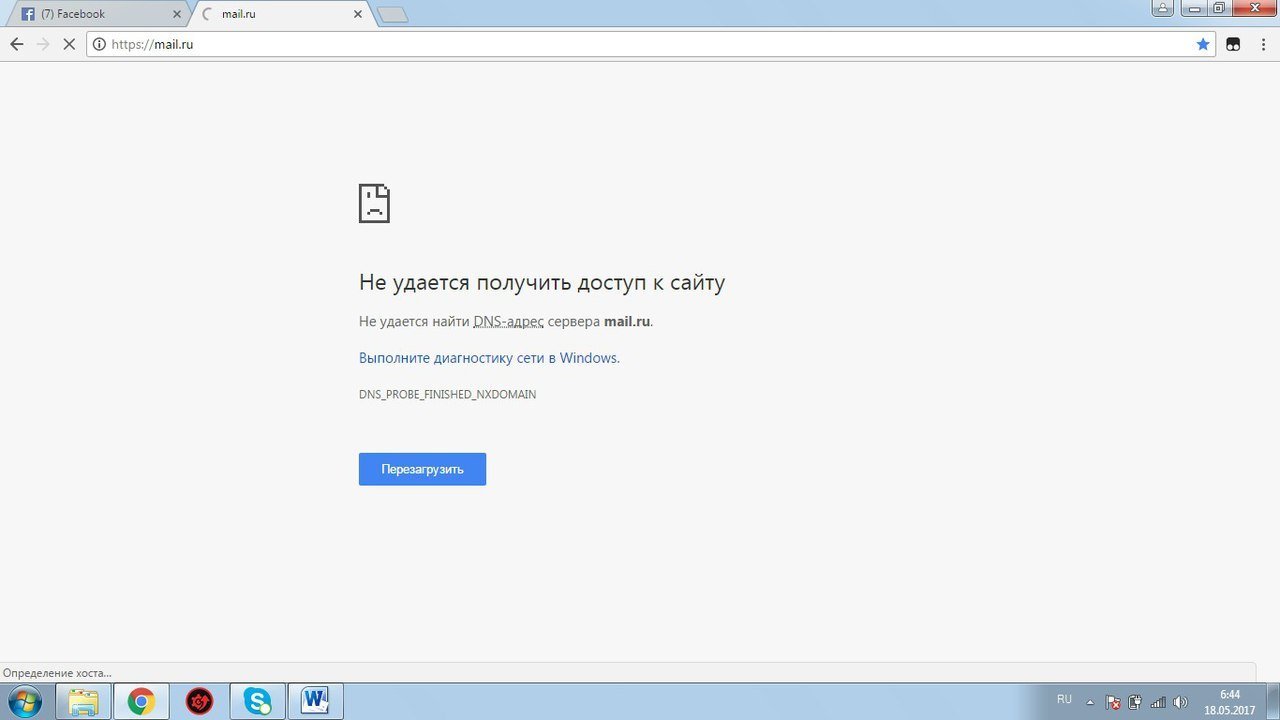Switch to the Facebook tab
The image size is (1280, 720).
point(95,14)
